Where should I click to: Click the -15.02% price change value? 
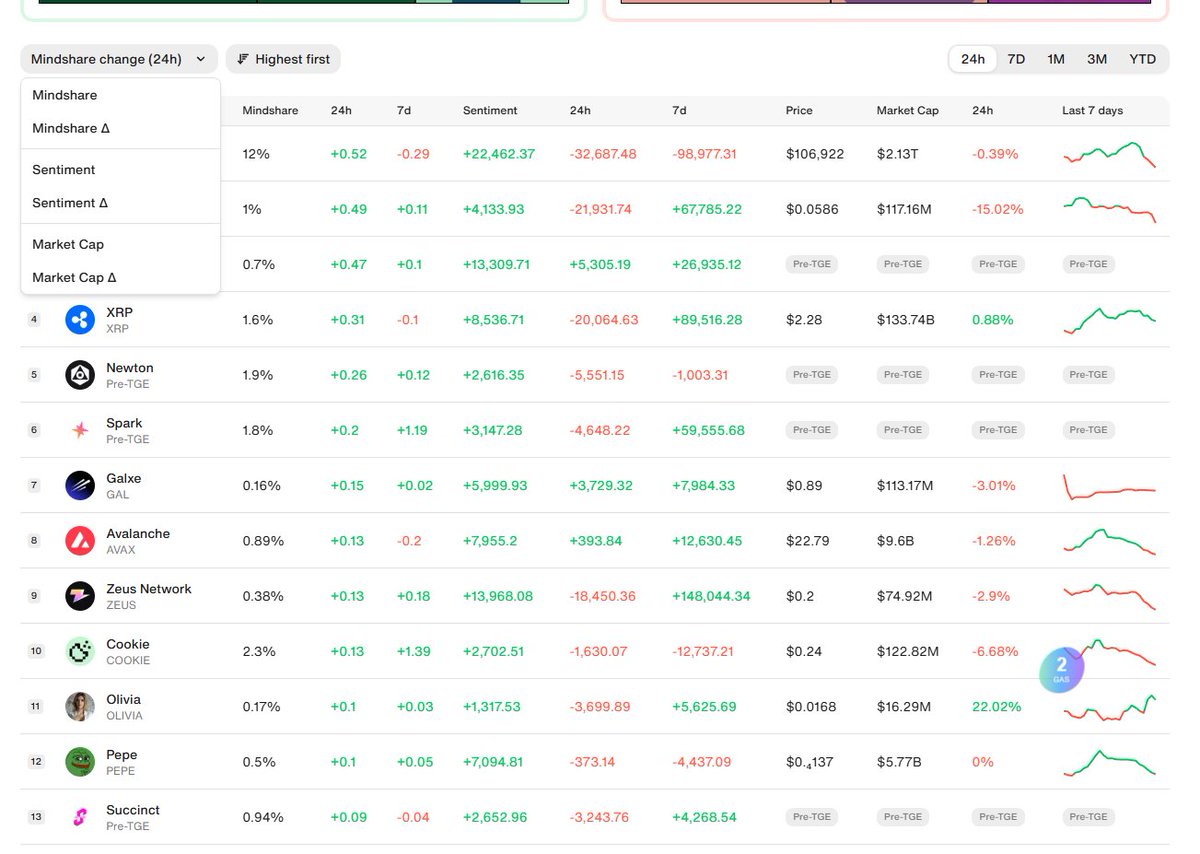pyautogui.click(x=998, y=209)
